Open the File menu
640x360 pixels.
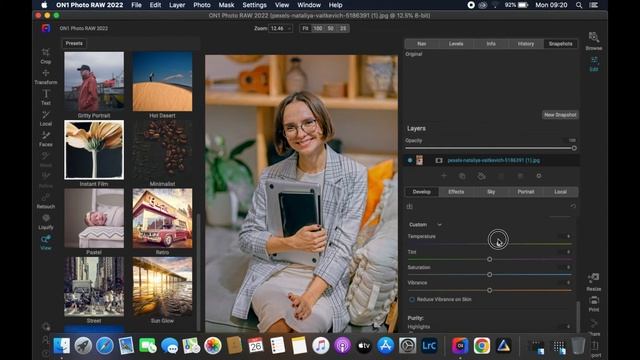coord(136,5)
